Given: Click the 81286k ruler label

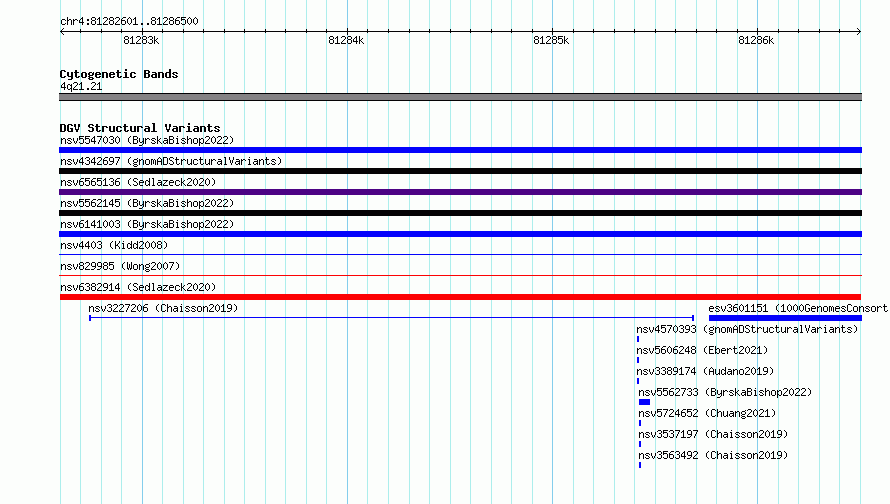Looking at the screenshot, I should tap(756, 40).
